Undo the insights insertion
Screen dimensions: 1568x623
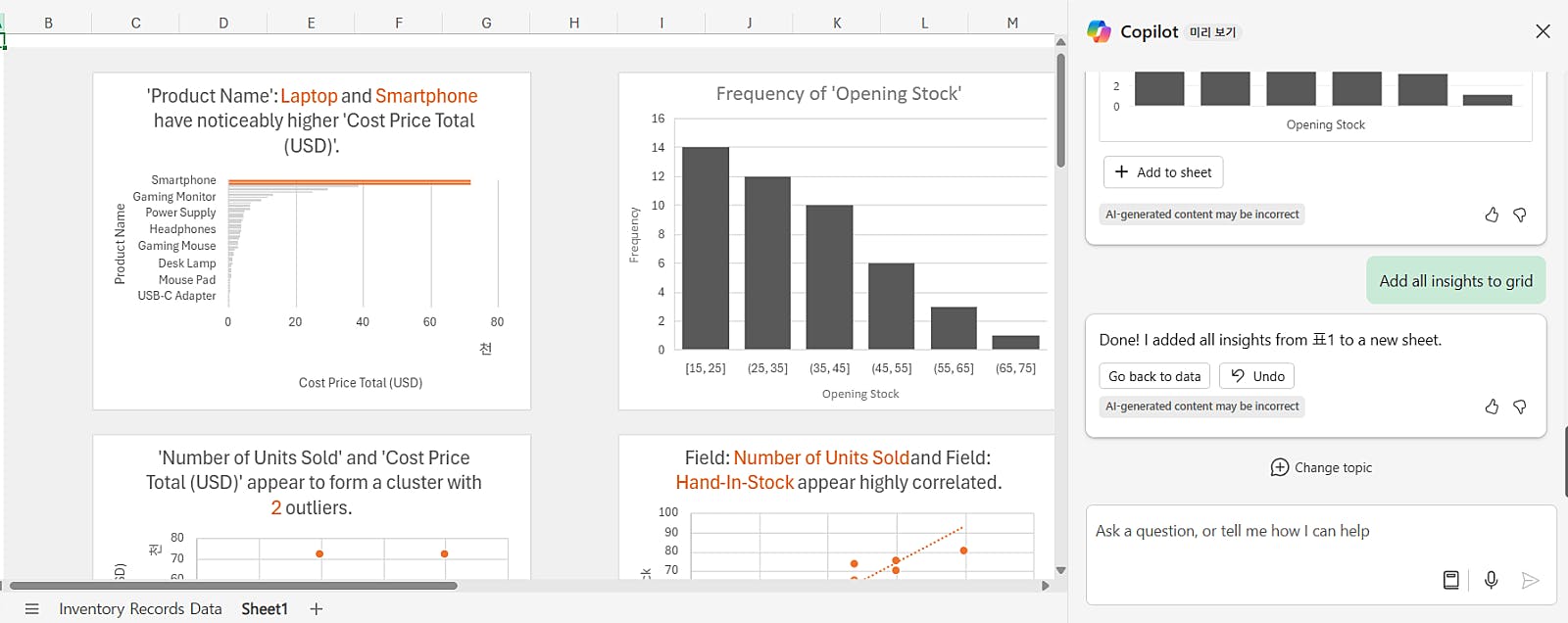click(x=1256, y=376)
